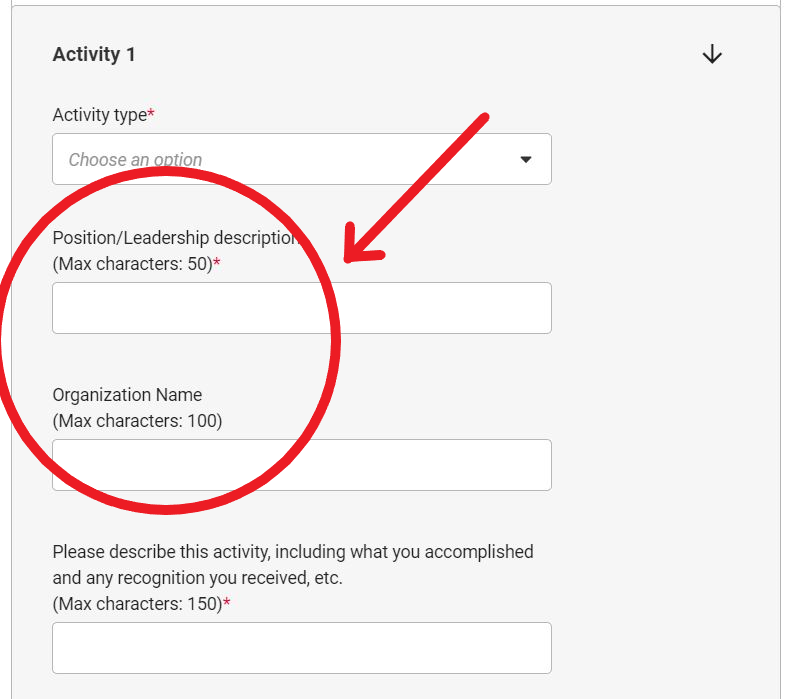Select the activity description text box
Image resolution: width=790 pixels, height=699 pixels.
[302, 648]
